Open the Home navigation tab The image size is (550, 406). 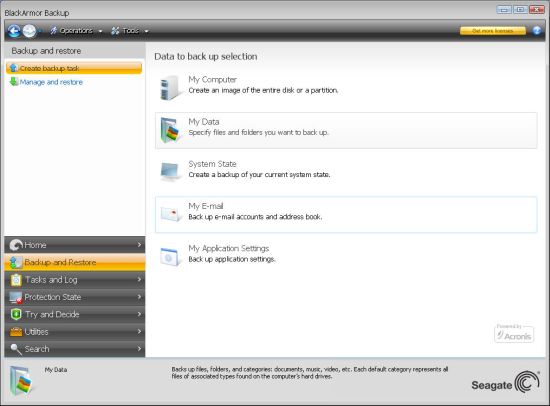pos(75,245)
